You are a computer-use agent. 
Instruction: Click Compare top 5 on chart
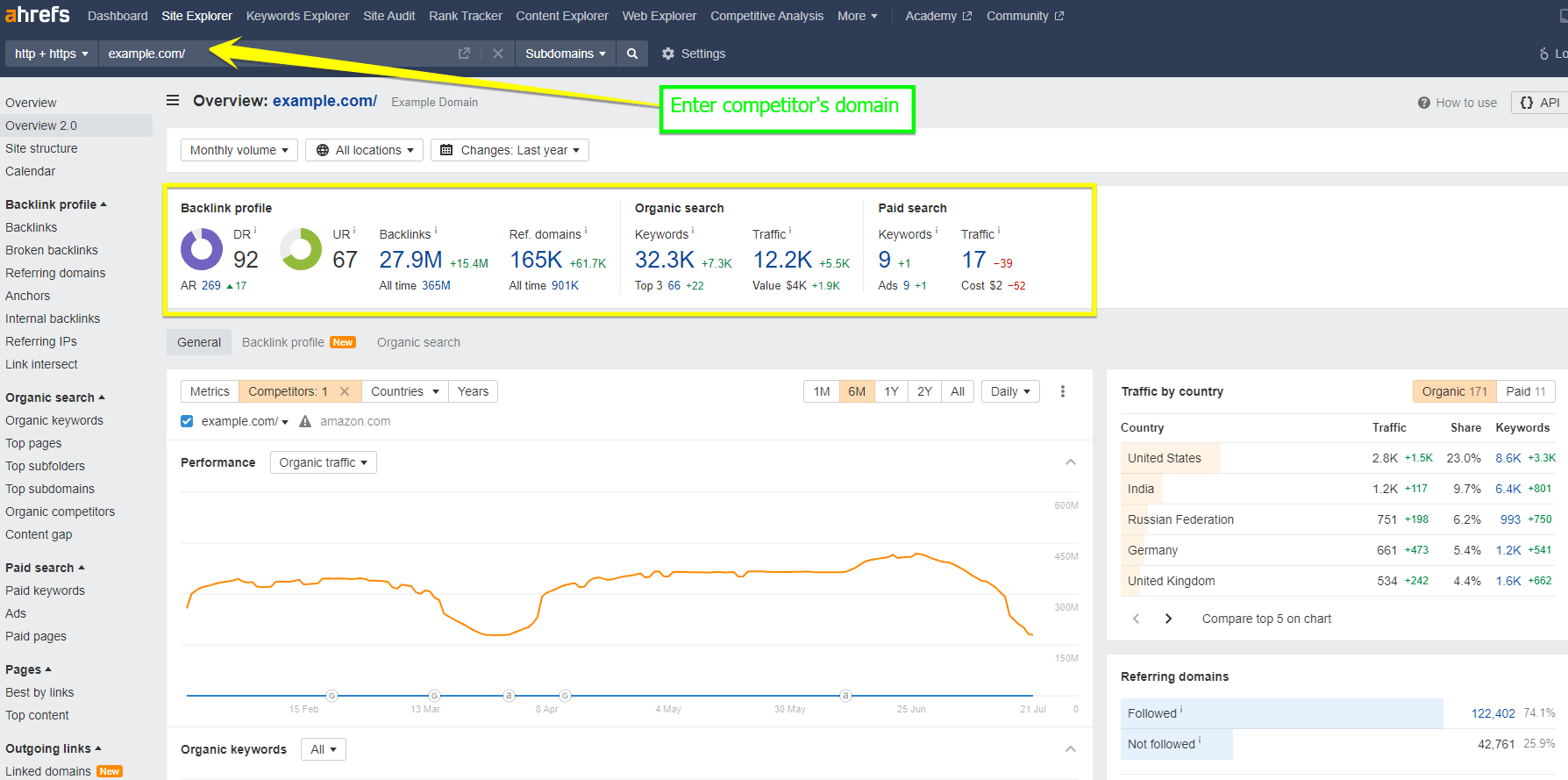pyautogui.click(x=1266, y=619)
